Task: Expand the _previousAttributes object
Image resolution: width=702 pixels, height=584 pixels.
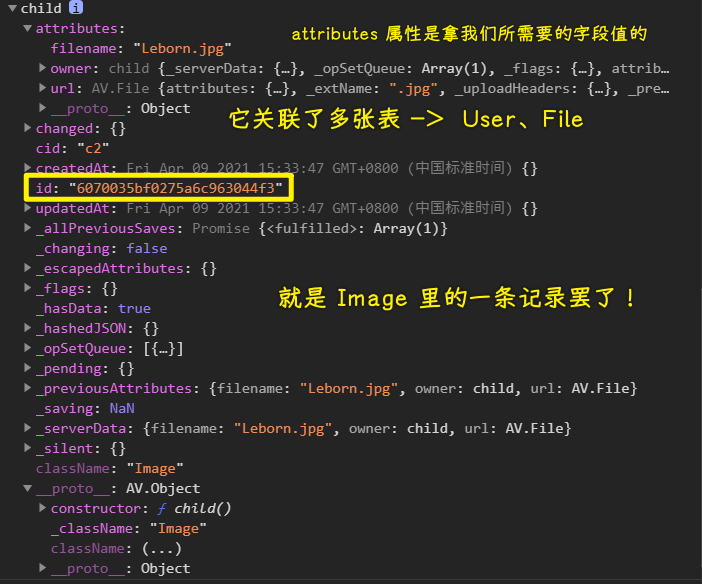Action: point(28,388)
